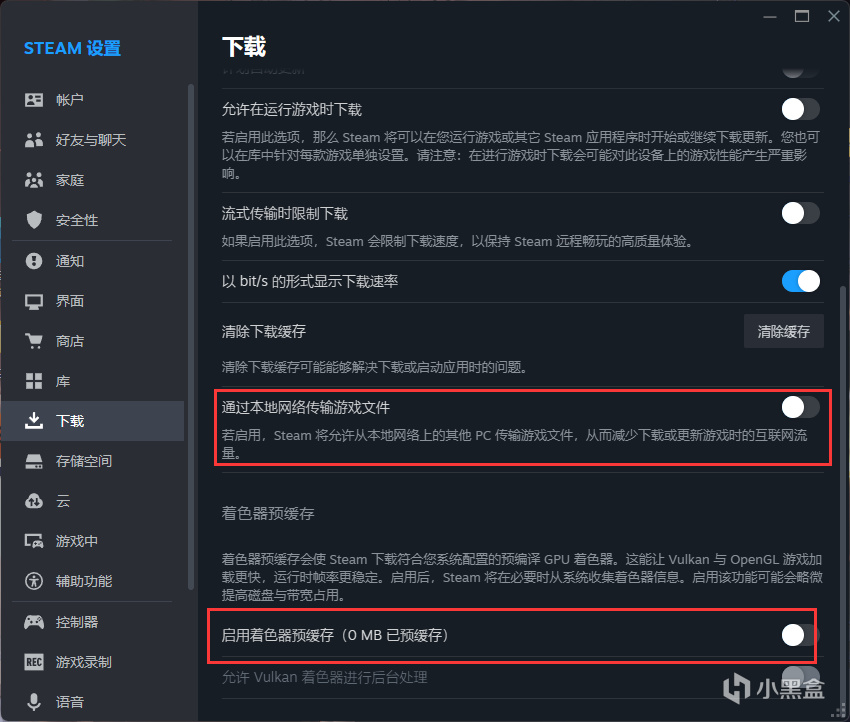Click the drive icon beside 存储空间

pos(34,461)
